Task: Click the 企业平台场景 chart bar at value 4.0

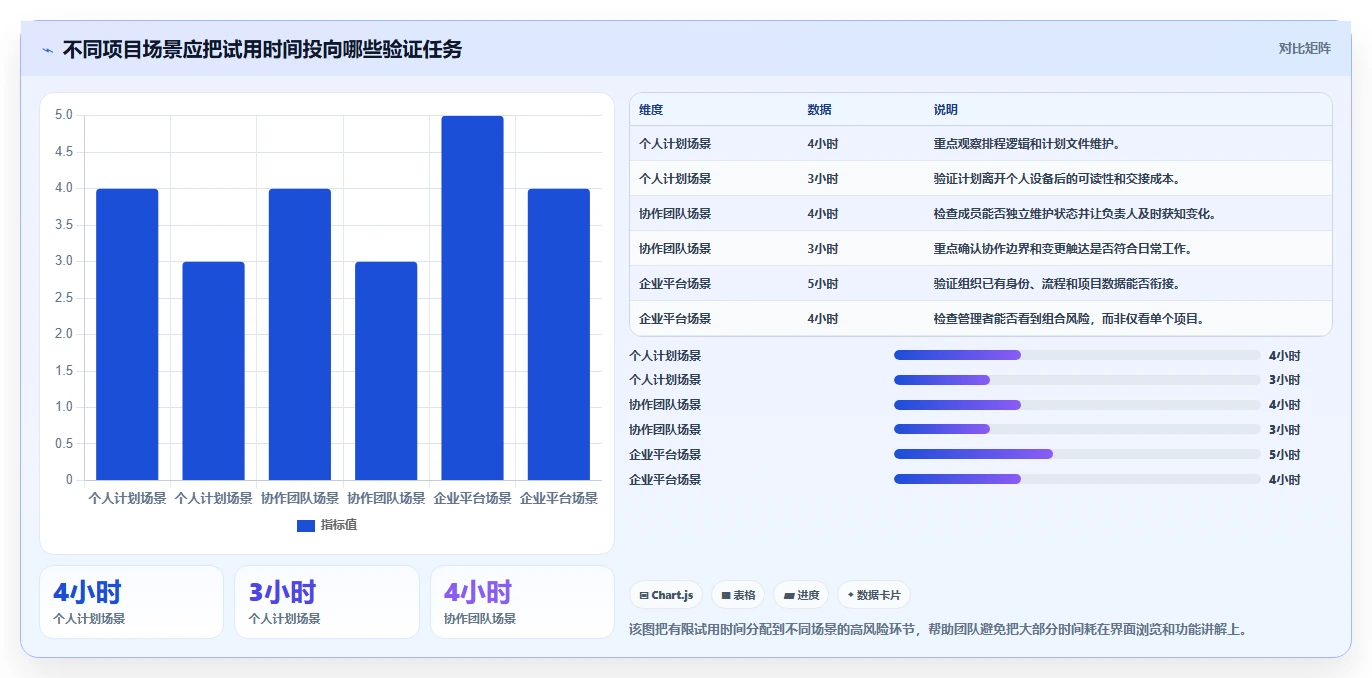Action: [x=559, y=334]
